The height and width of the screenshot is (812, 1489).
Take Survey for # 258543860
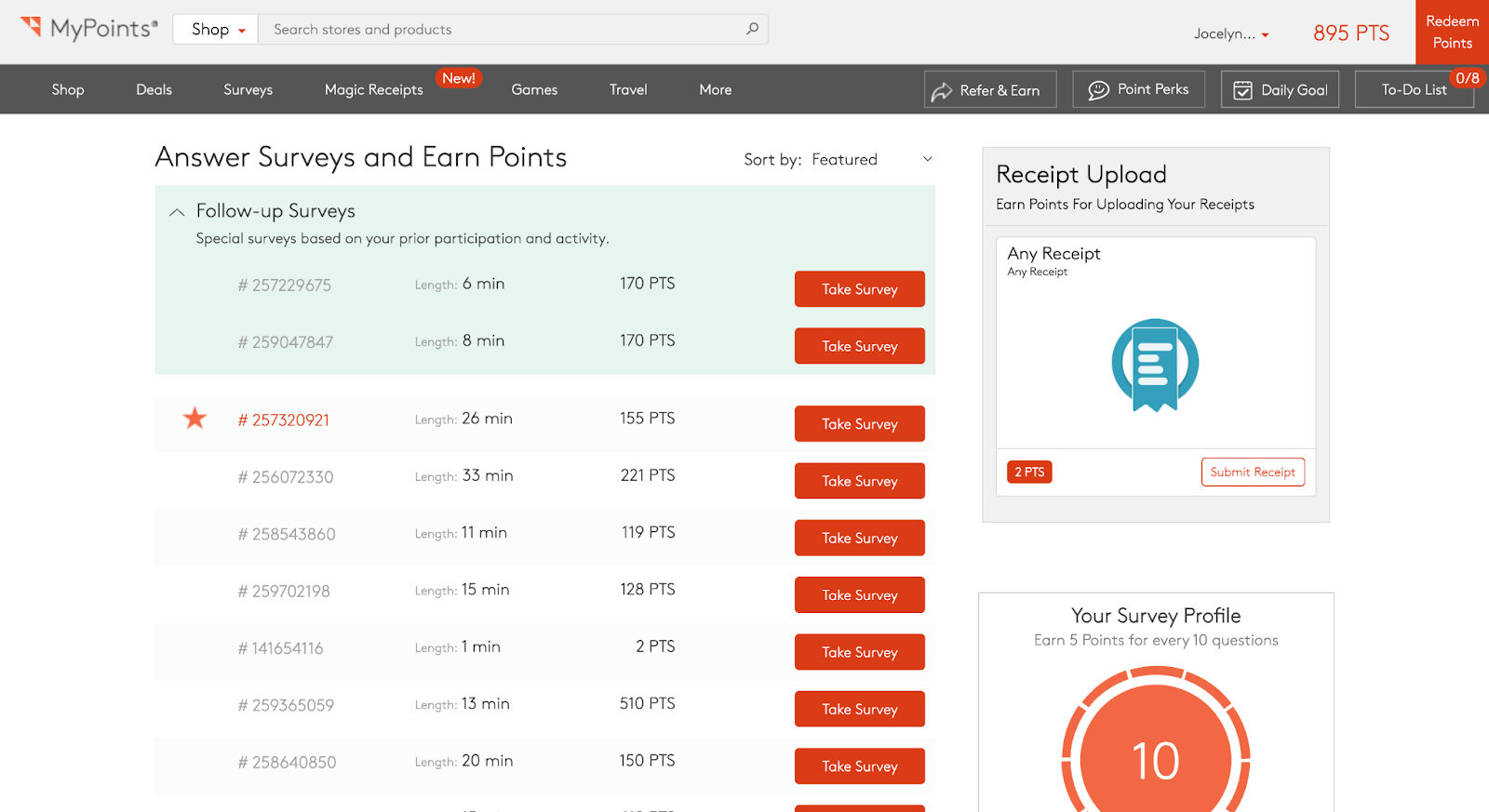point(860,538)
